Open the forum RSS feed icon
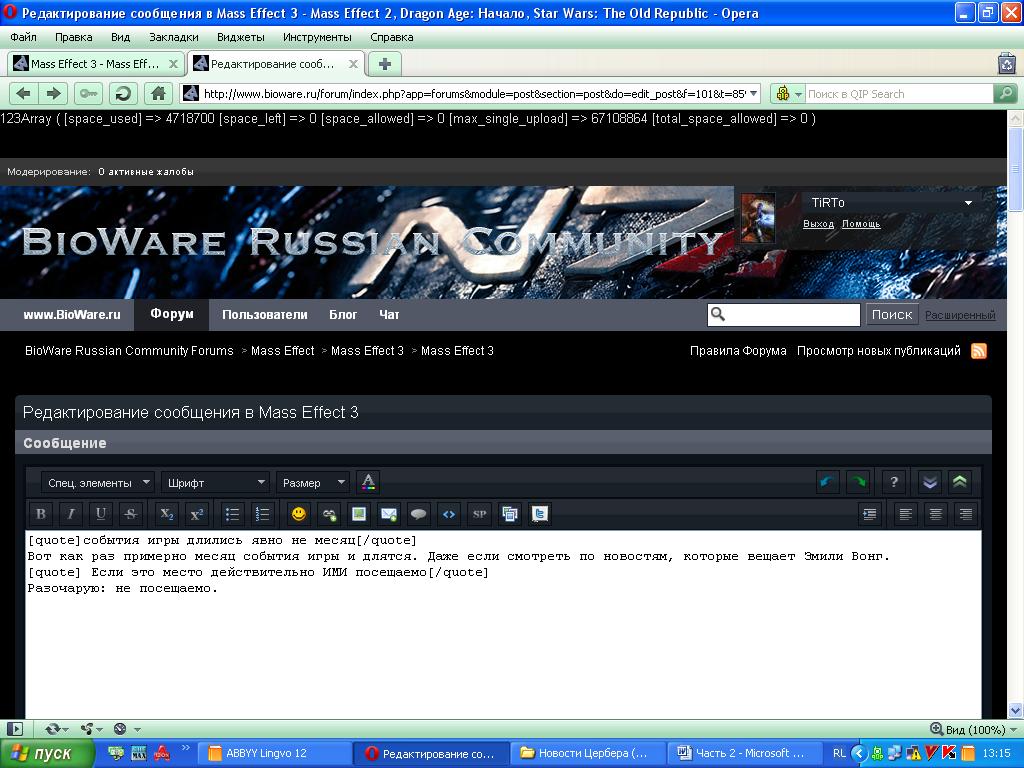The width and height of the screenshot is (1024, 768). 978,351
